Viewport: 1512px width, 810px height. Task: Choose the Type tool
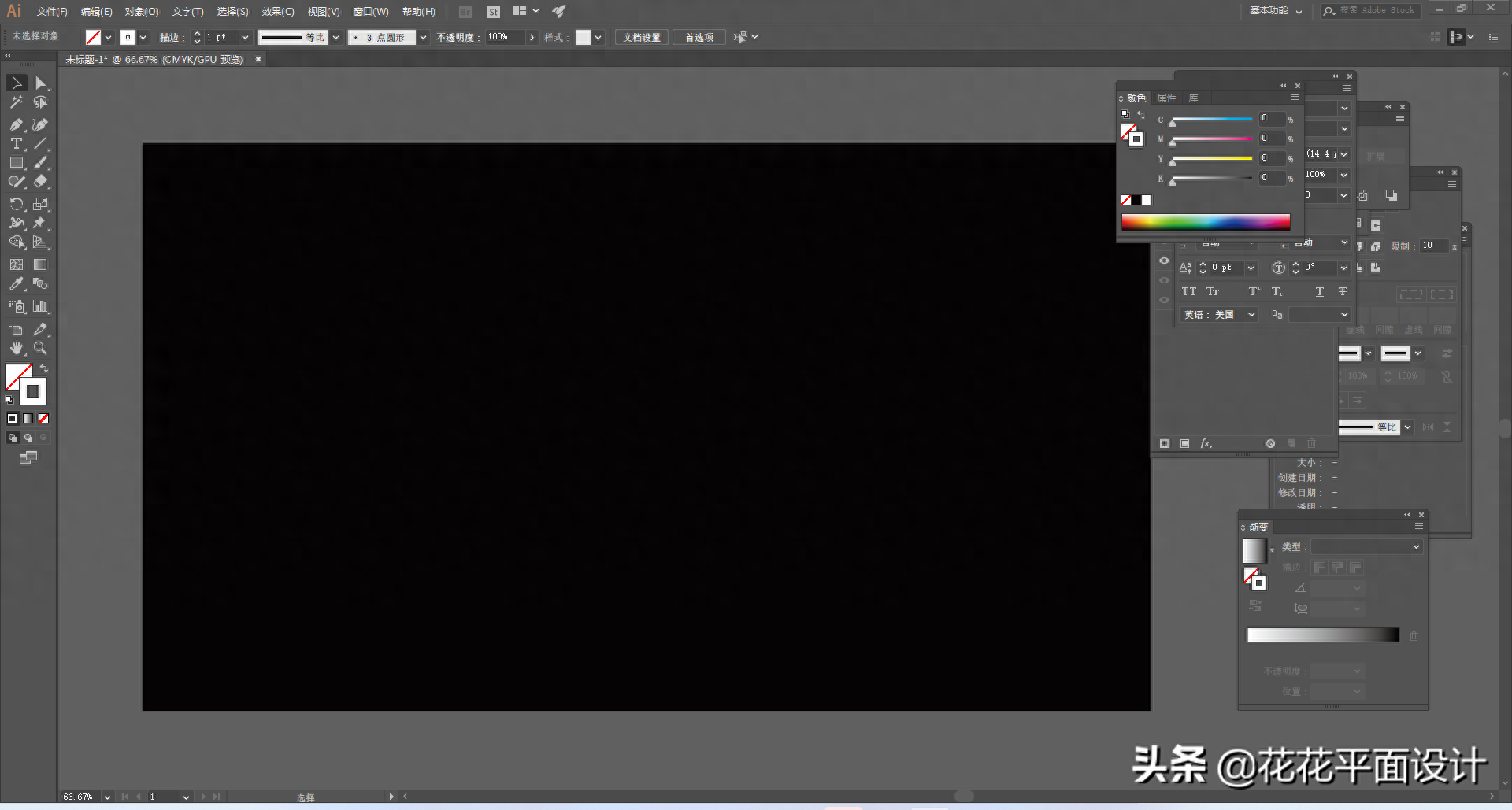16,143
